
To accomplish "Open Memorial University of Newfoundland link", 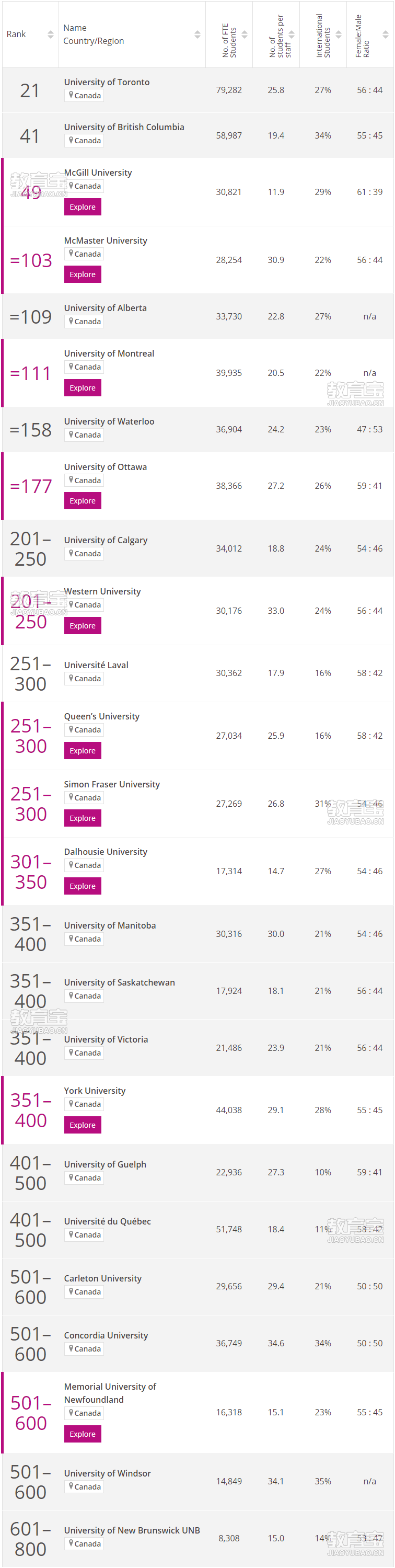I will point(110,1393).
